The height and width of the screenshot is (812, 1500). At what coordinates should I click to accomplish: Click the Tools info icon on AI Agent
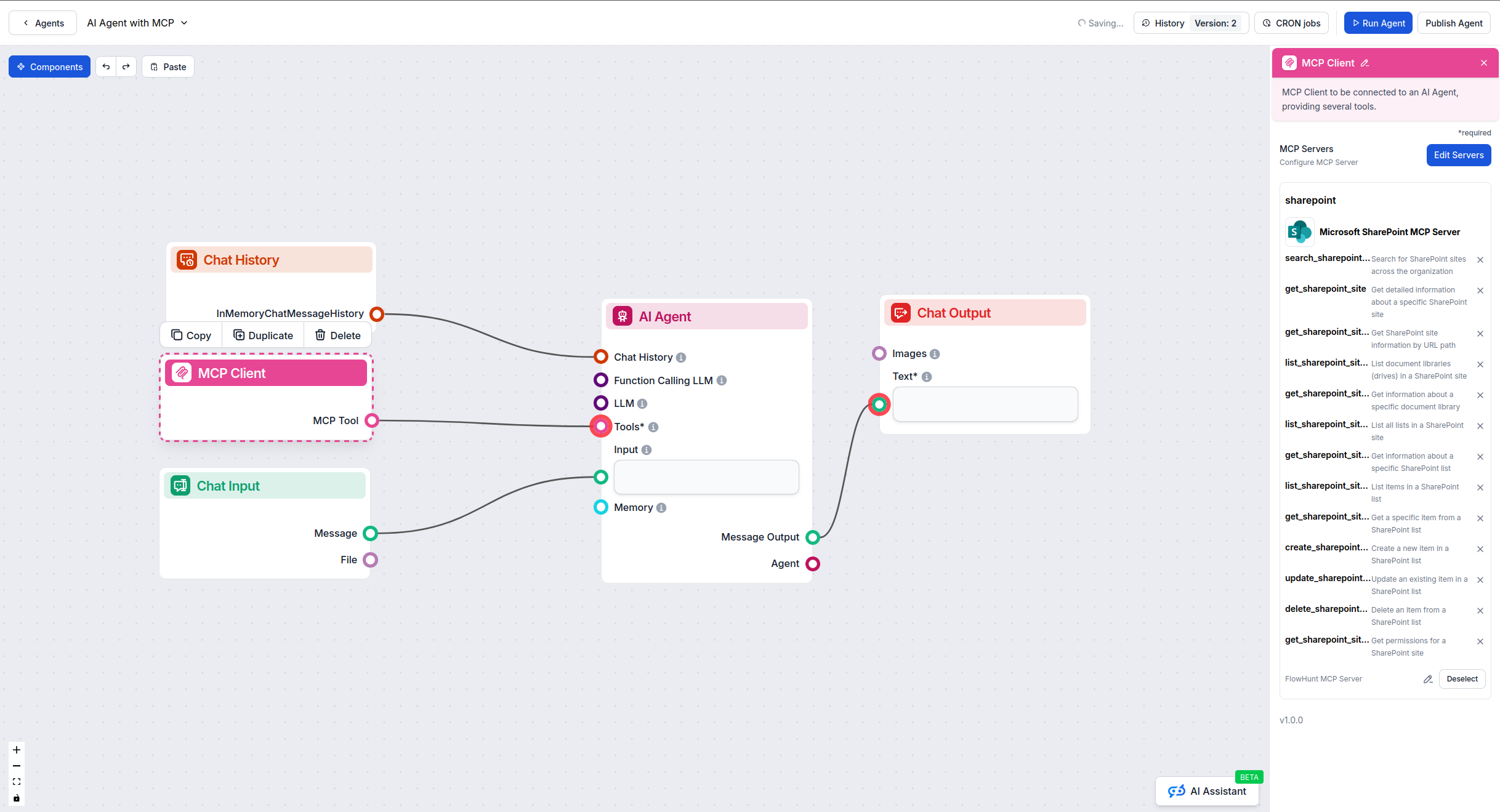point(653,426)
